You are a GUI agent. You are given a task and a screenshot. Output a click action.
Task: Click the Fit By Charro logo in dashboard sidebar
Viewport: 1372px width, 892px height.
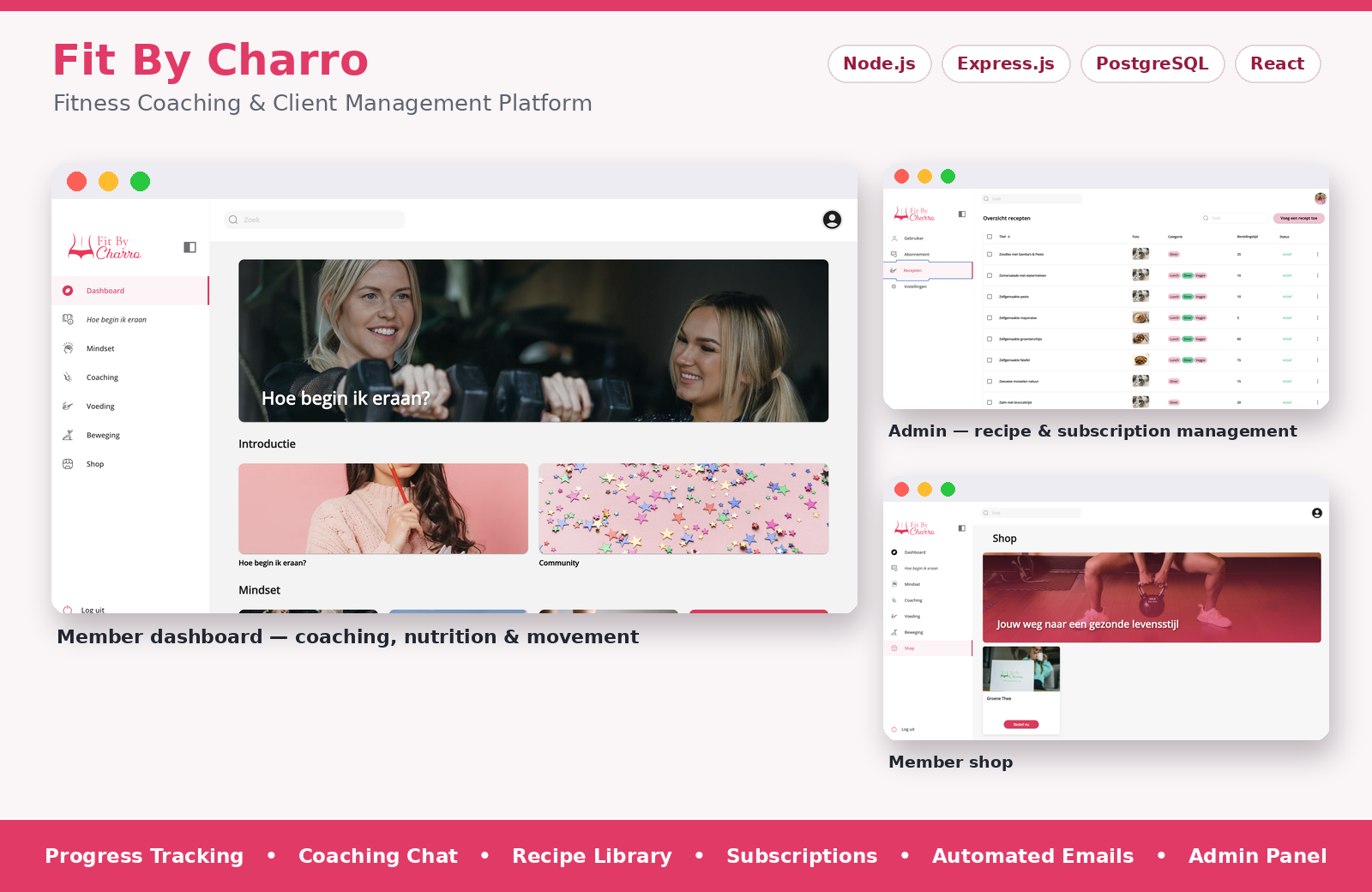point(105,247)
